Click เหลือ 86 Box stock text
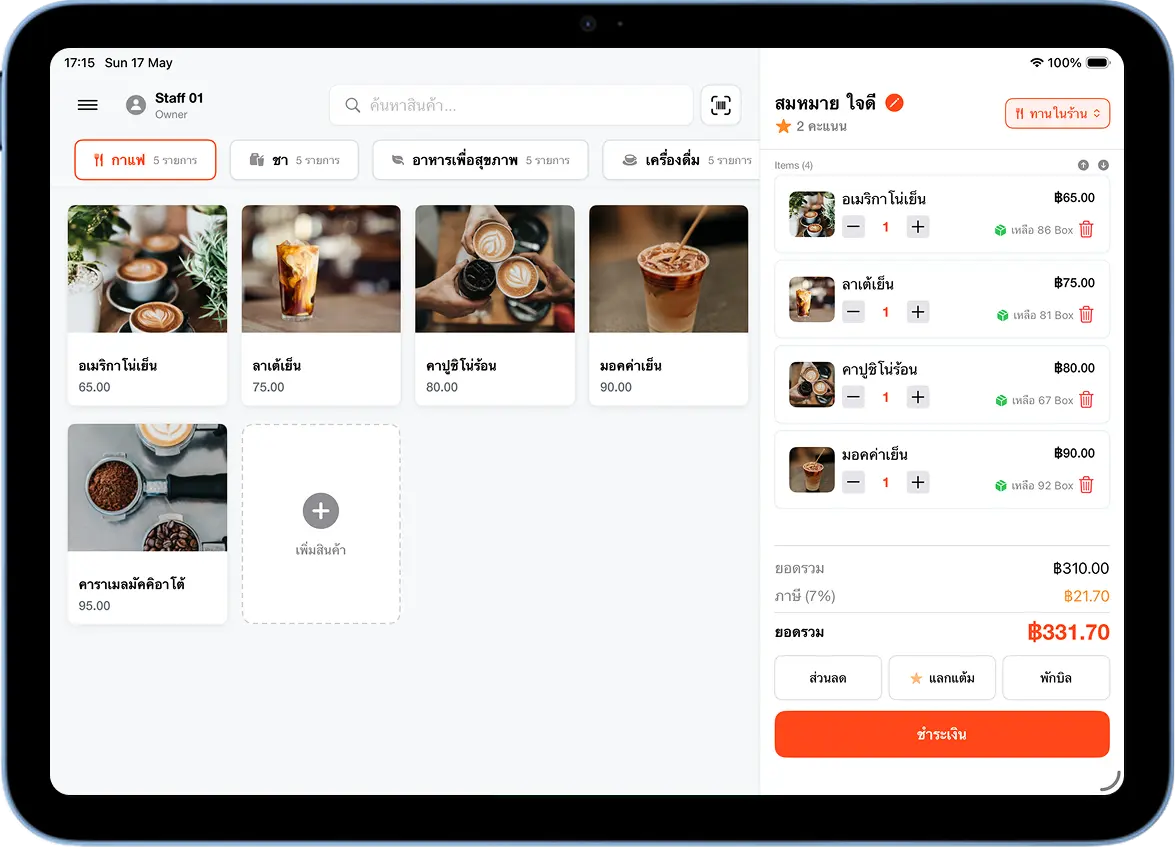The image size is (1175, 847). (1042, 230)
